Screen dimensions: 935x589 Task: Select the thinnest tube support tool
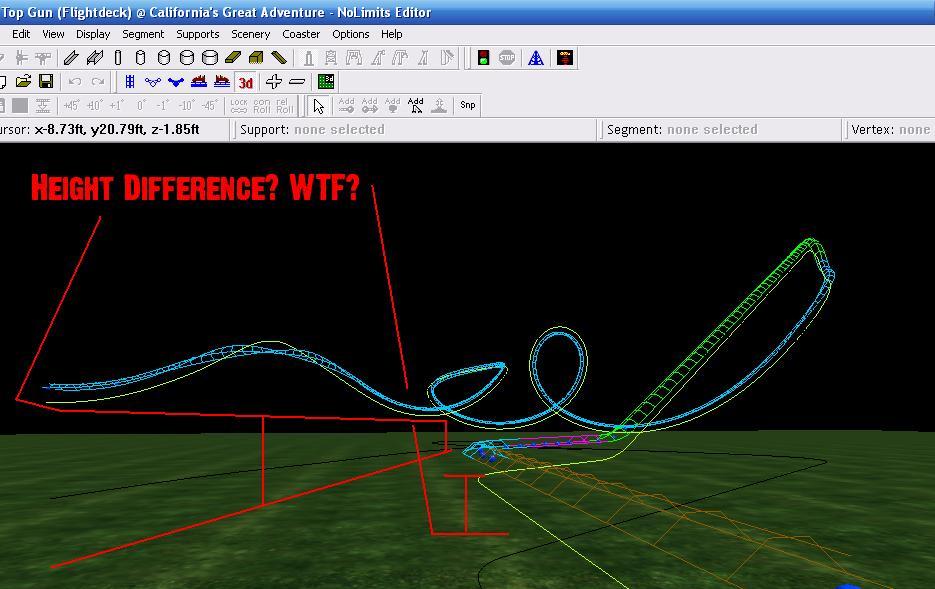(118, 58)
